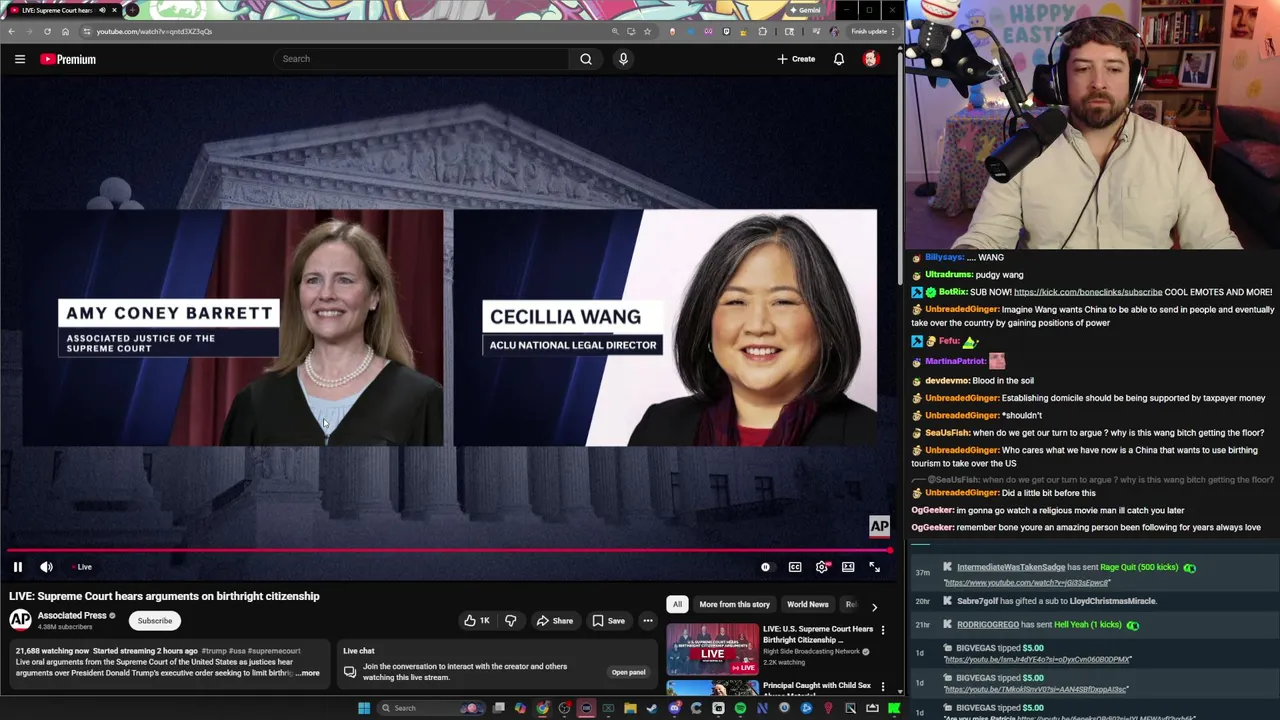Open the live chat panel

pos(628,672)
